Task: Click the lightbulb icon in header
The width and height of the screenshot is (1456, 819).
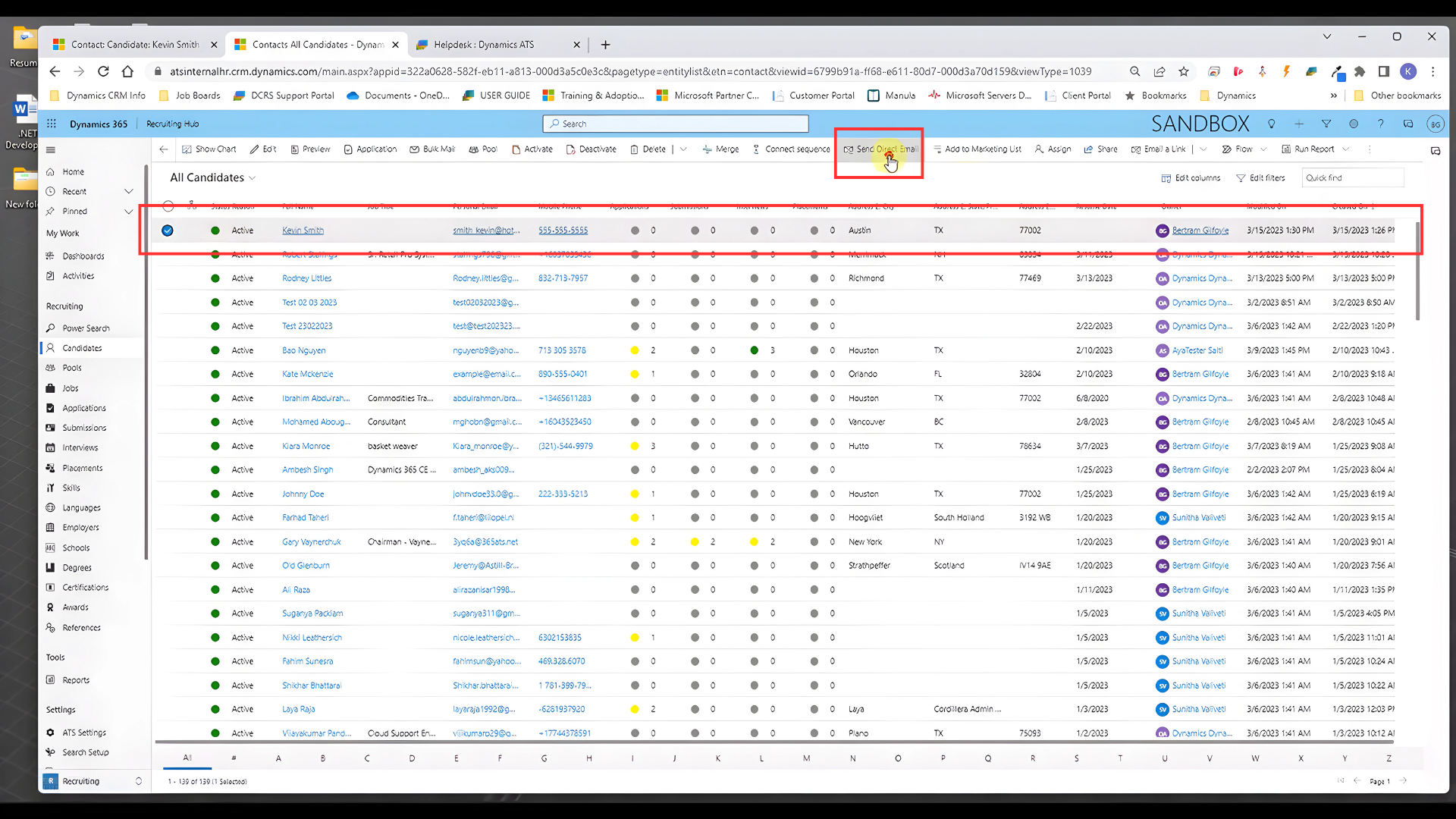Action: coord(1272,124)
